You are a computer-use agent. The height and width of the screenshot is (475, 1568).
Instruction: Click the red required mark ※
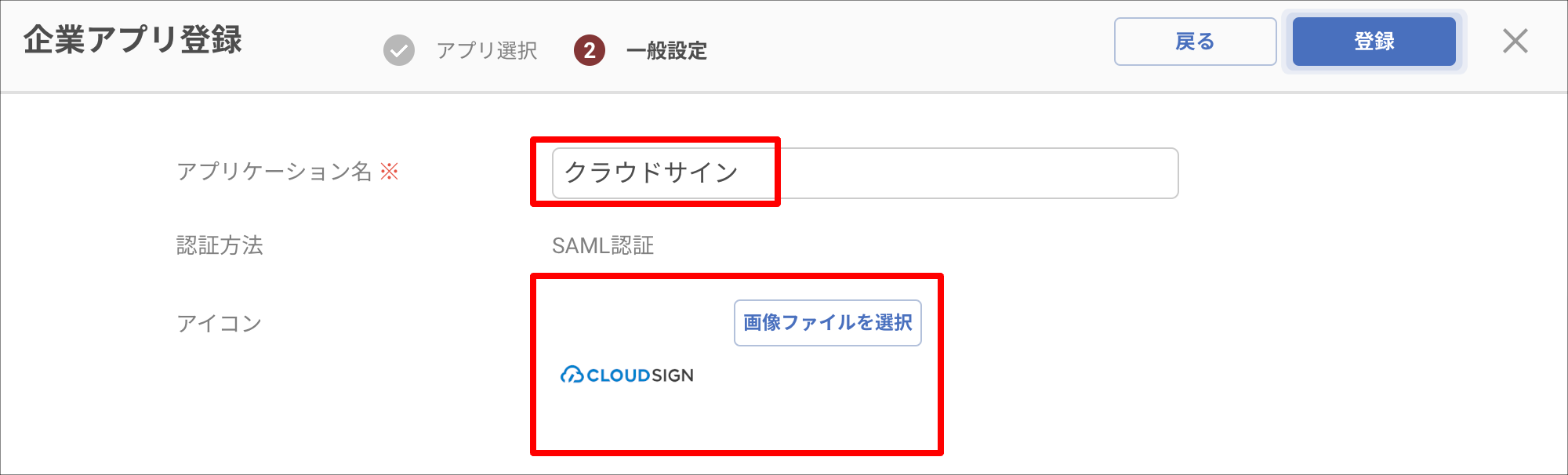(x=390, y=172)
